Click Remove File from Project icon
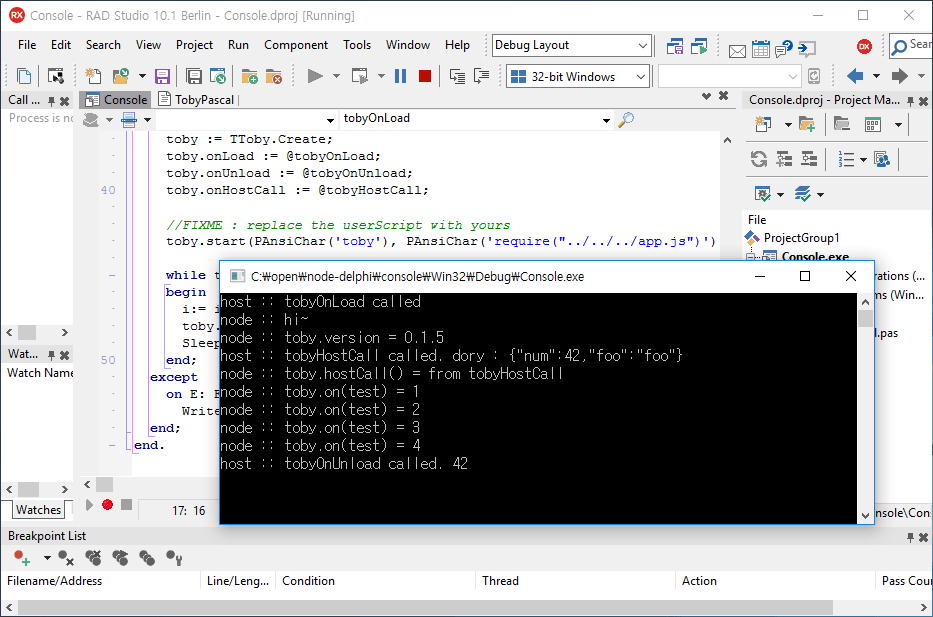933x617 pixels. (274, 76)
